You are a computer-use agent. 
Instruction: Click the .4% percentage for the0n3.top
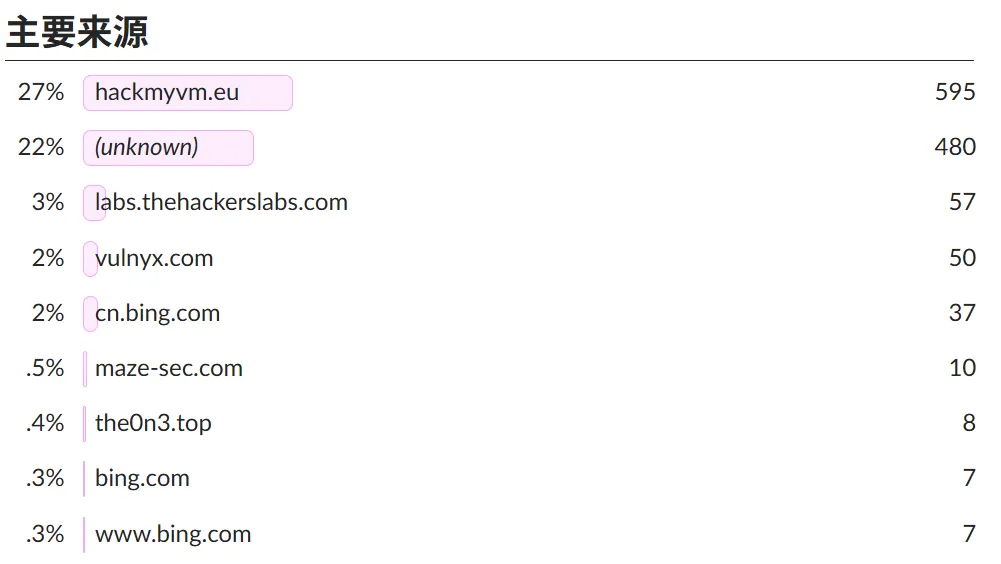tap(45, 424)
